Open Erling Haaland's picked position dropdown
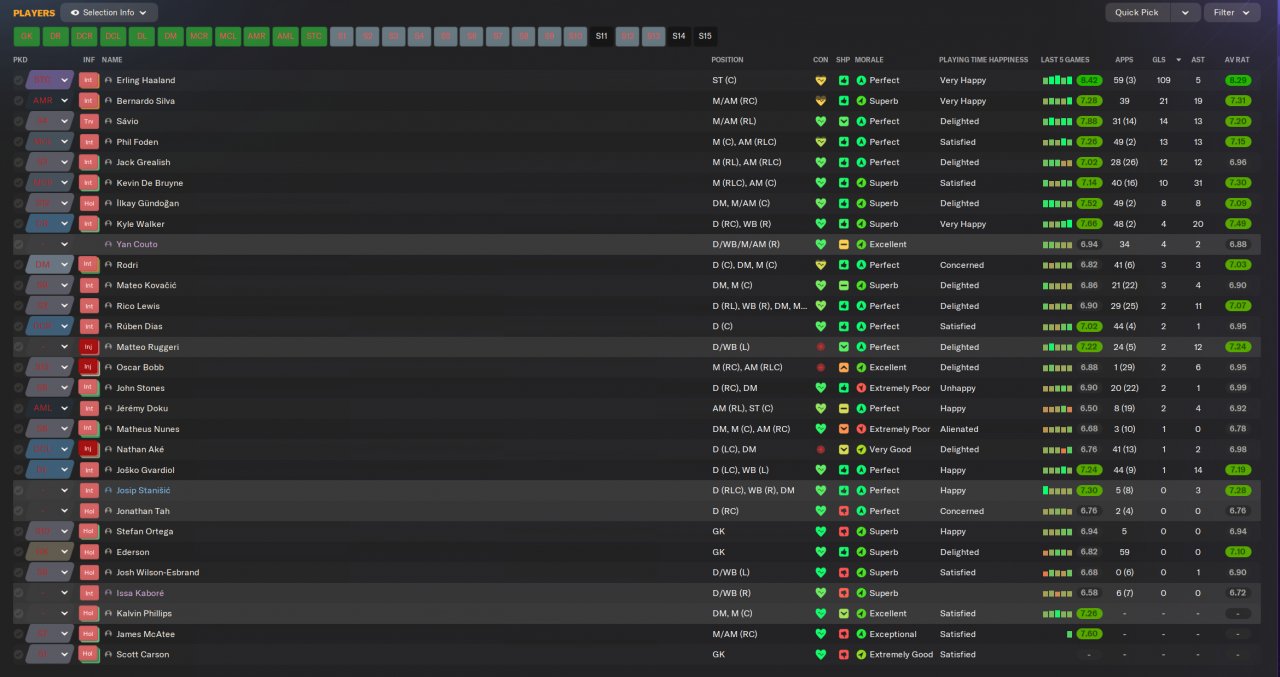Viewport: 1280px width, 677px height. click(x=50, y=80)
